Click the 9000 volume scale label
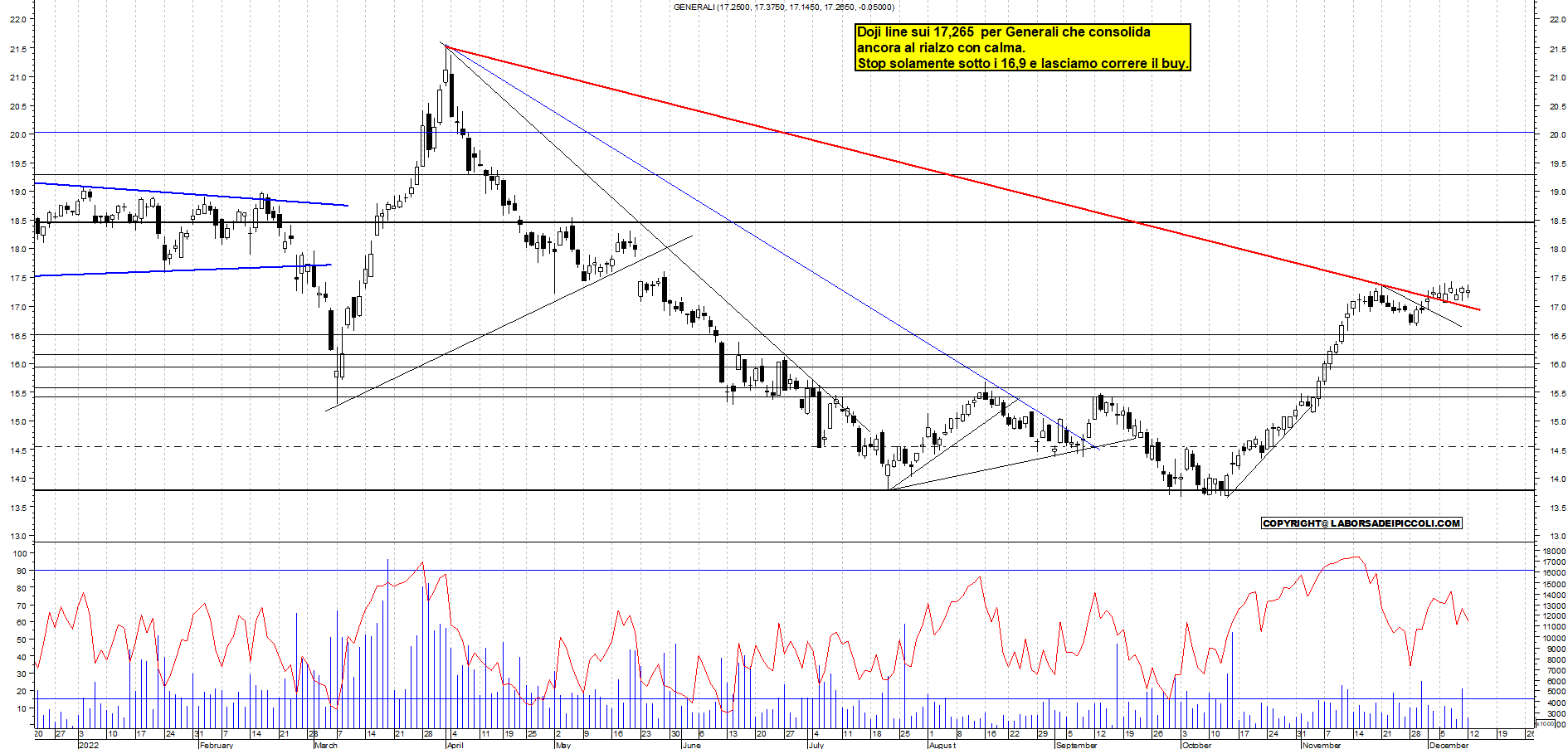Screen dimensions: 1568x749 point(1556,649)
